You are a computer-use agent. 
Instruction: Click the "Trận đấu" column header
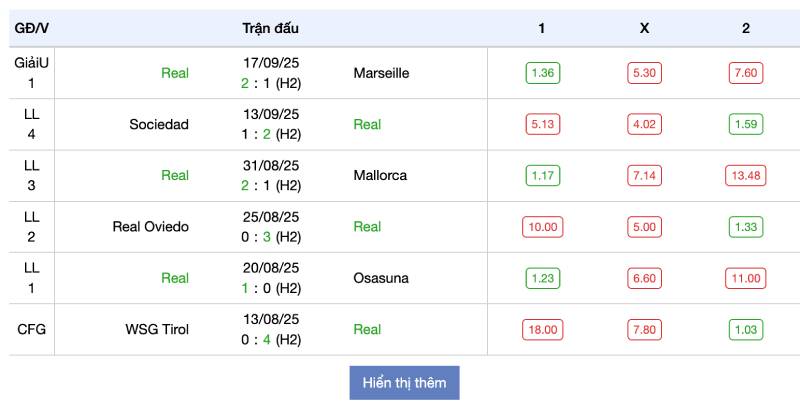pyautogui.click(x=270, y=28)
